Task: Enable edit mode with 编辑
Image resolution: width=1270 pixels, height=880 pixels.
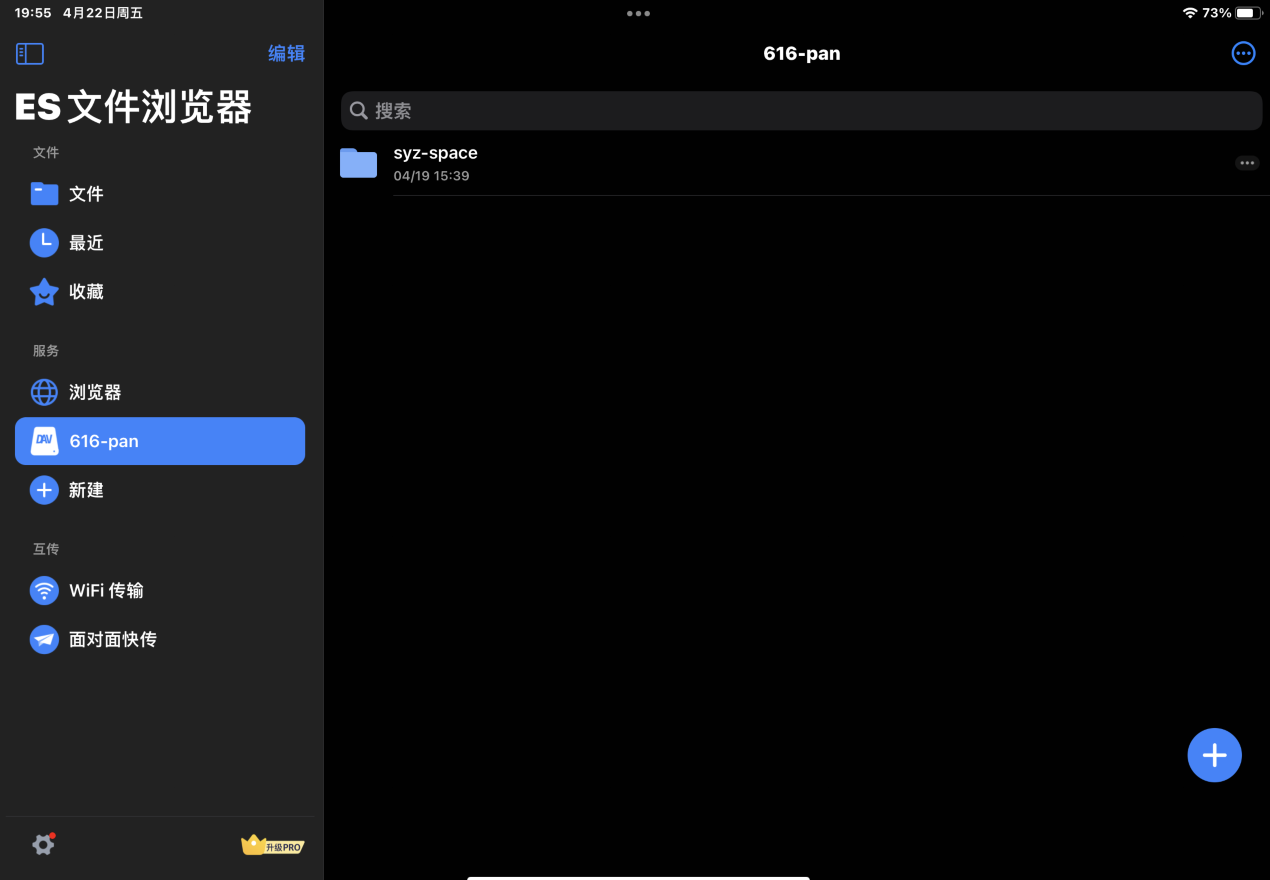Action: click(286, 53)
